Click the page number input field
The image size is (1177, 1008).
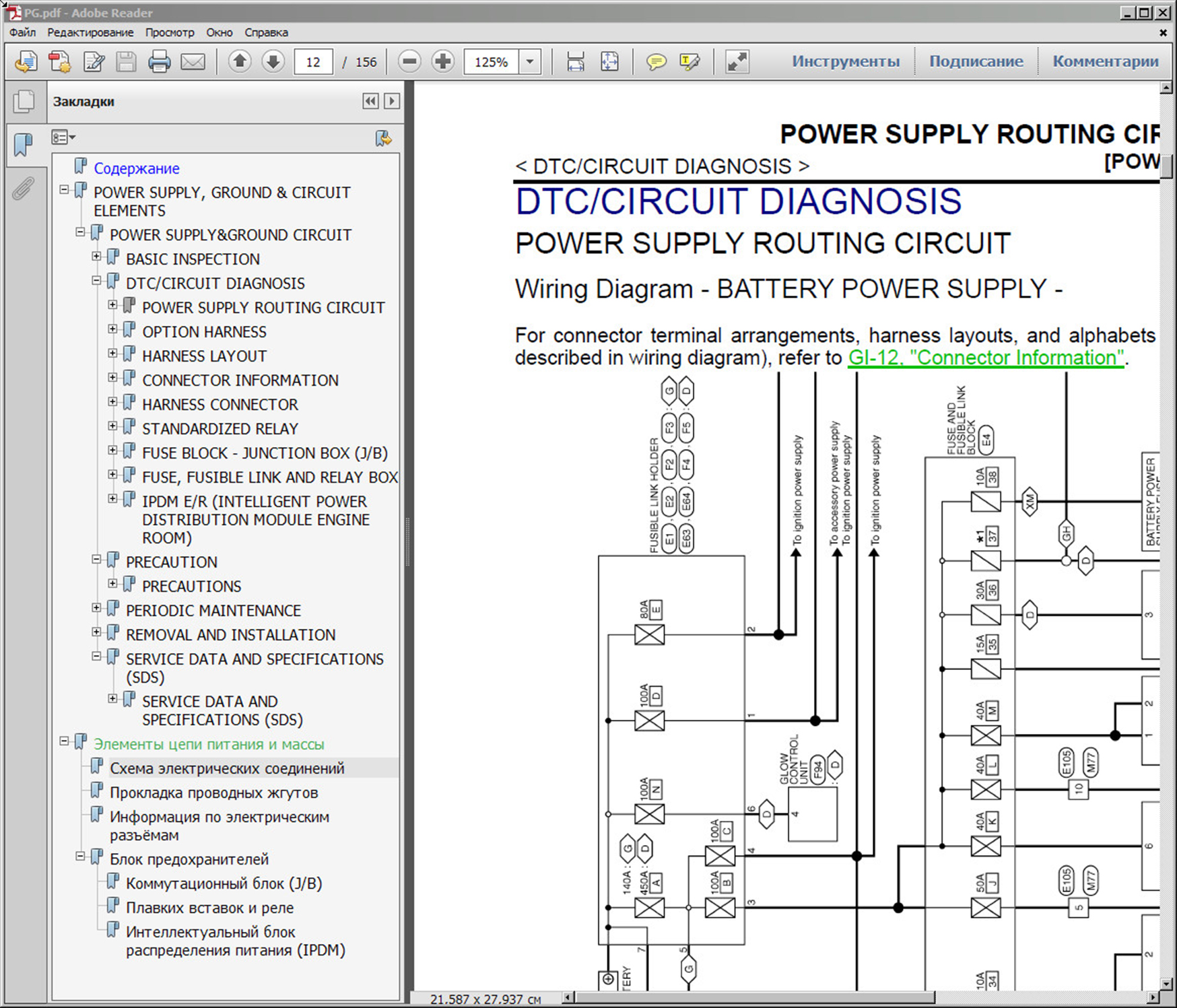tap(313, 62)
